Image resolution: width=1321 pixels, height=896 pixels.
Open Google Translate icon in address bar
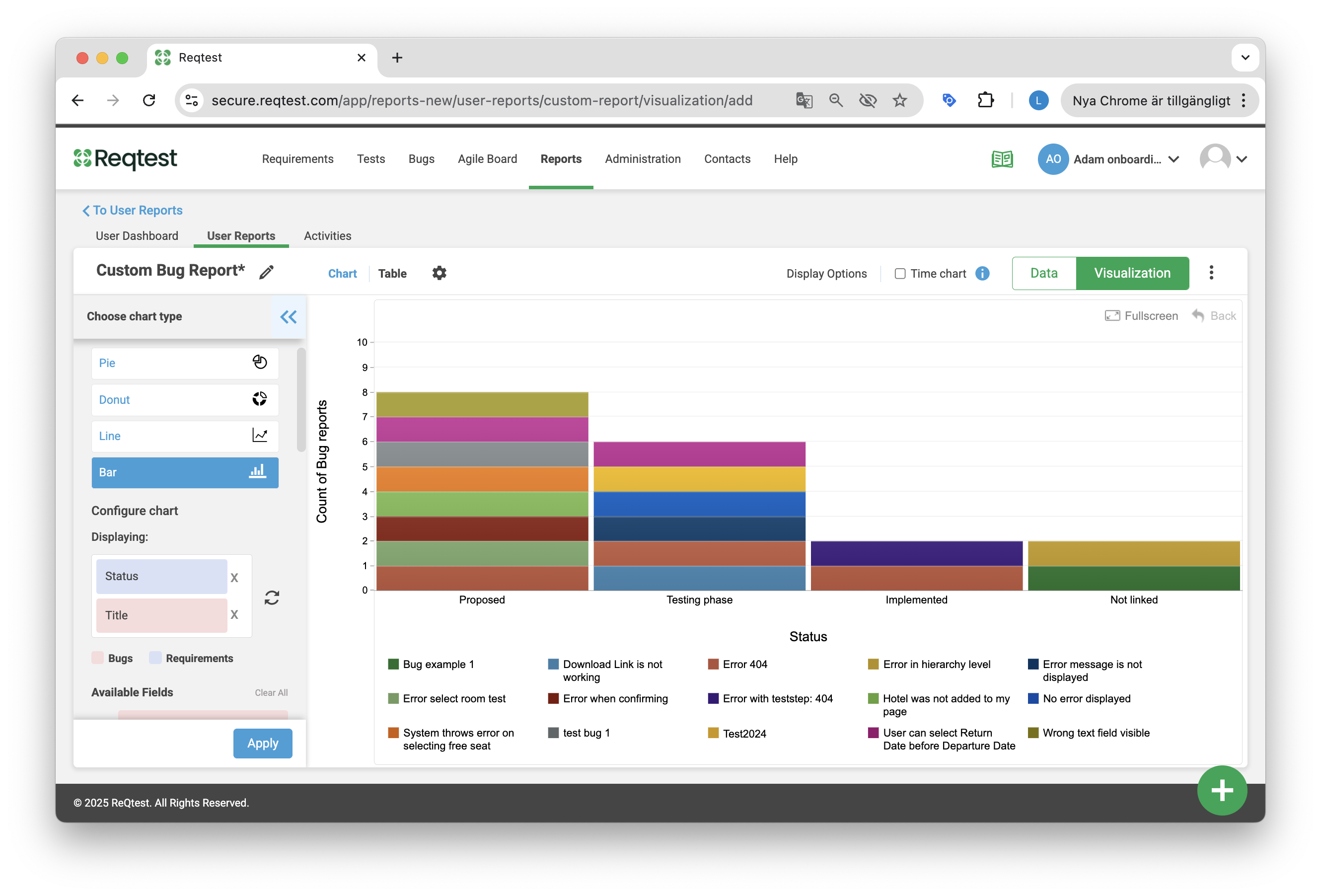pos(804,101)
